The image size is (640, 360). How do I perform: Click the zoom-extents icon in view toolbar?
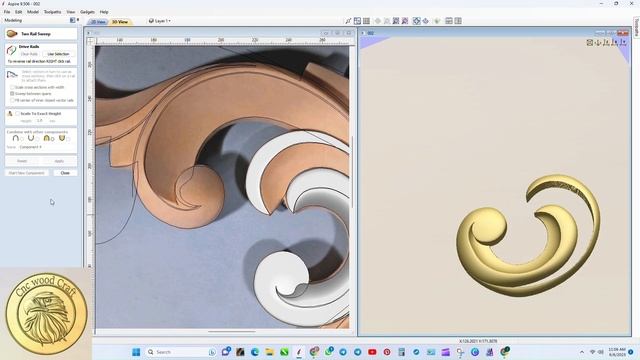(x=404, y=21)
